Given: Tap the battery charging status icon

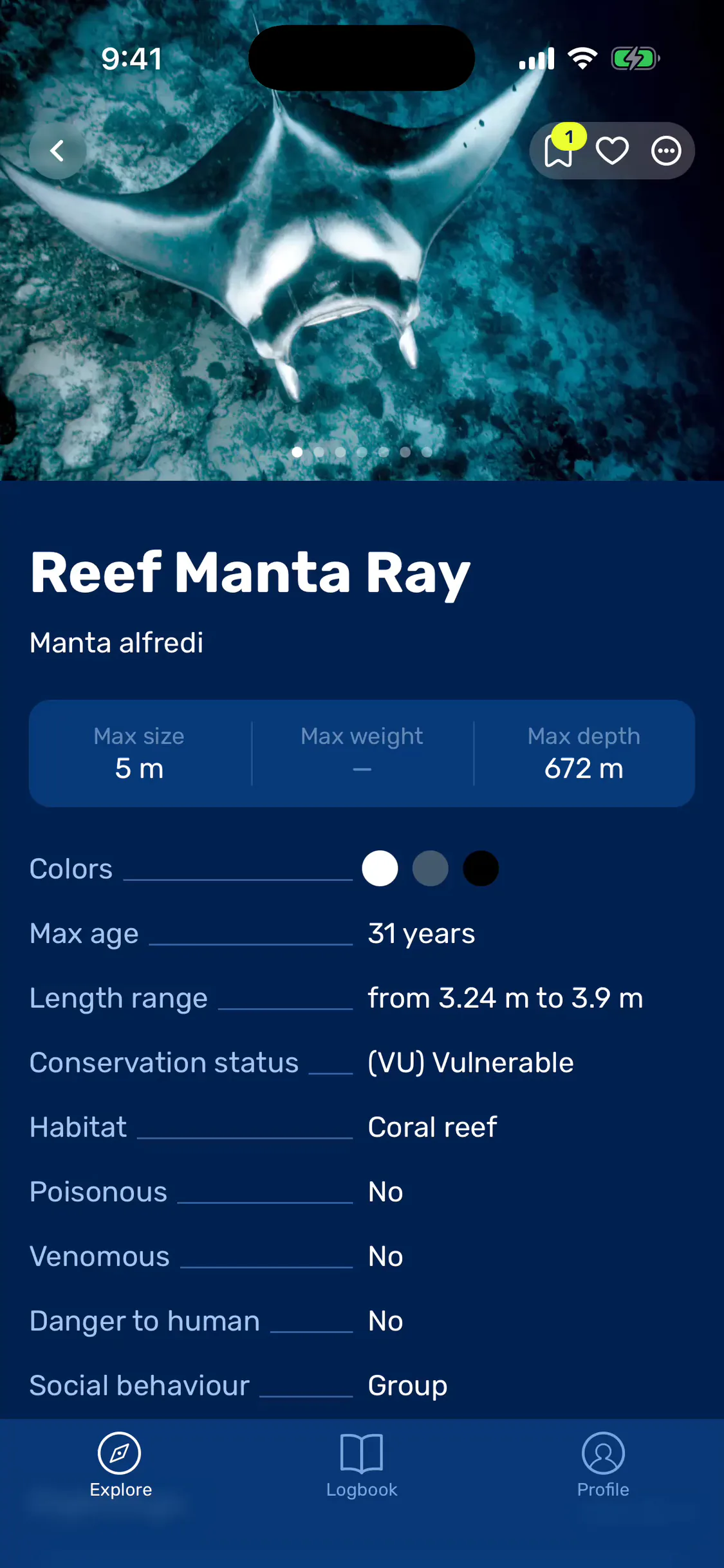Looking at the screenshot, I should (635, 59).
